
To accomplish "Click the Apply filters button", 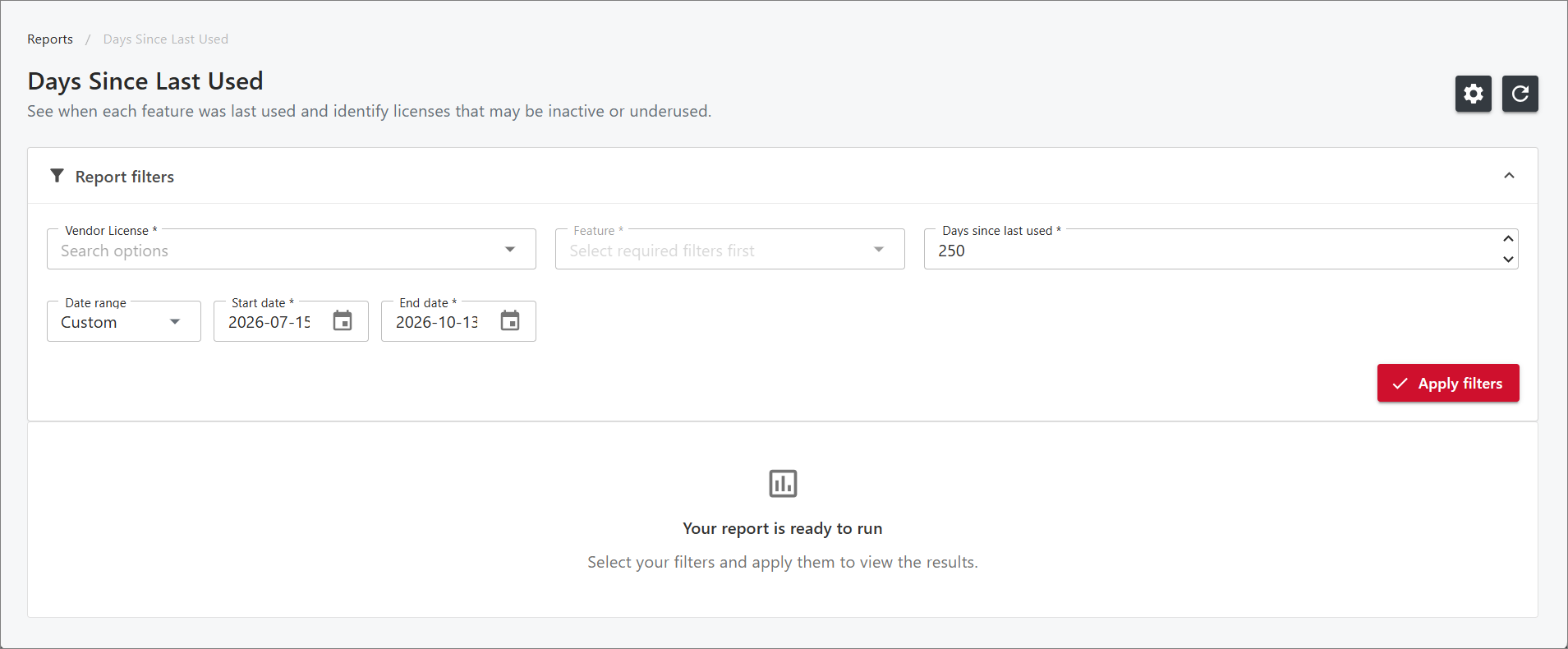I will pyautogui.click(x=1448, y=383).
